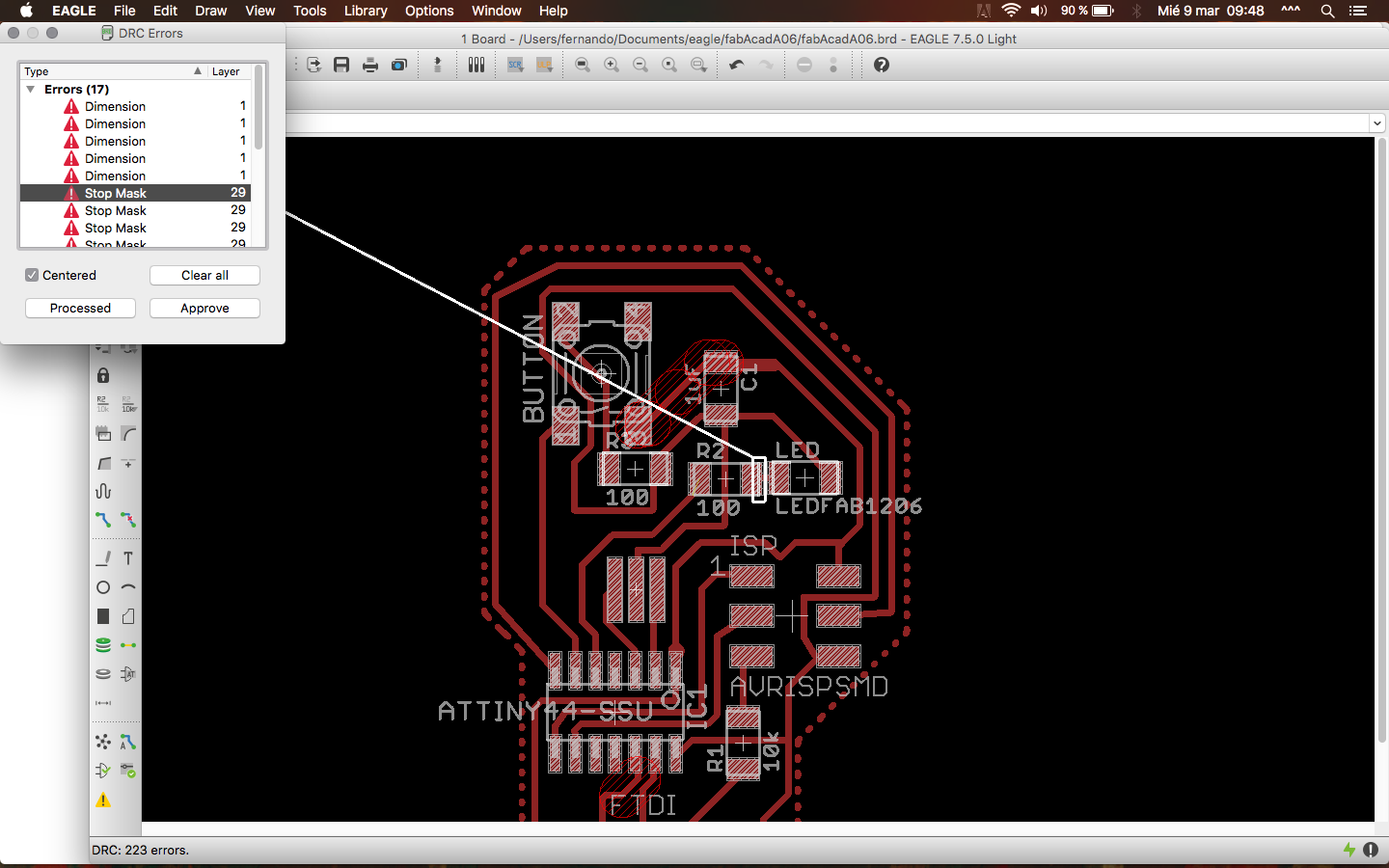
Task: Open the File menu
Action: (x=124, y=11)
